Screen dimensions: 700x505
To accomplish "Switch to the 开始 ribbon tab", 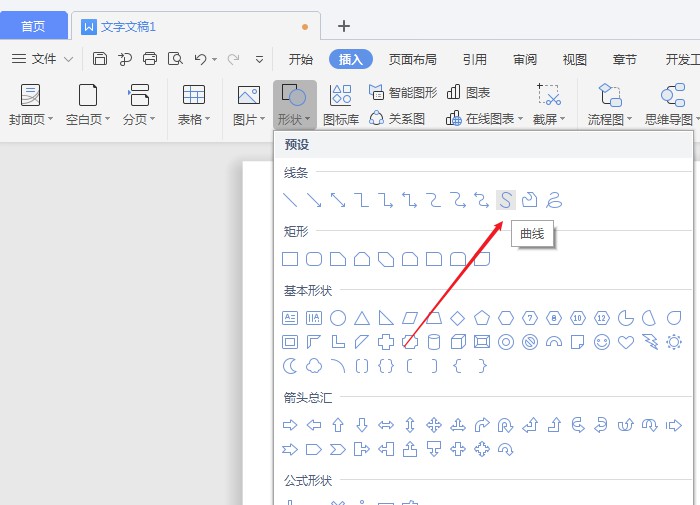I will (x=300, y=59).
